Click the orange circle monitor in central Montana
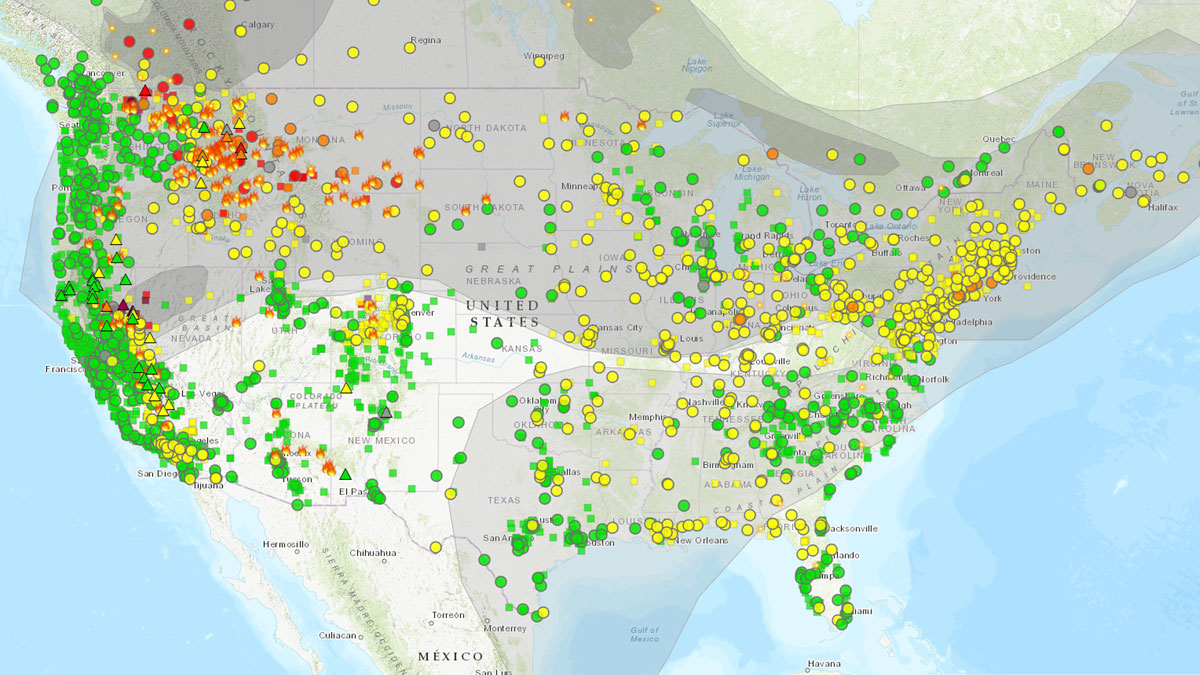The width and height of the screenshot is (1200, 675). point(324,139)
